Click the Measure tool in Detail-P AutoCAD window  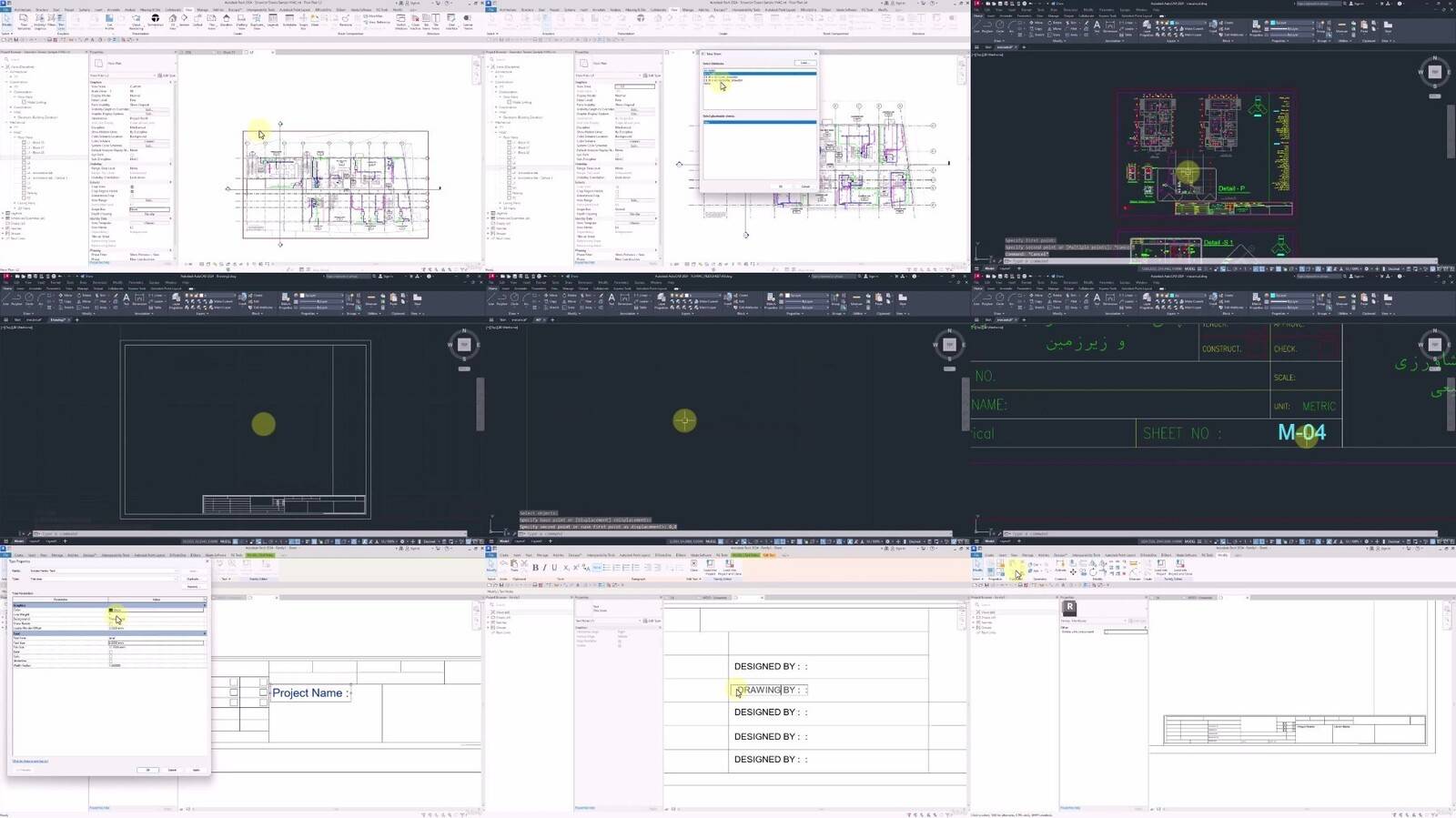1341,25
